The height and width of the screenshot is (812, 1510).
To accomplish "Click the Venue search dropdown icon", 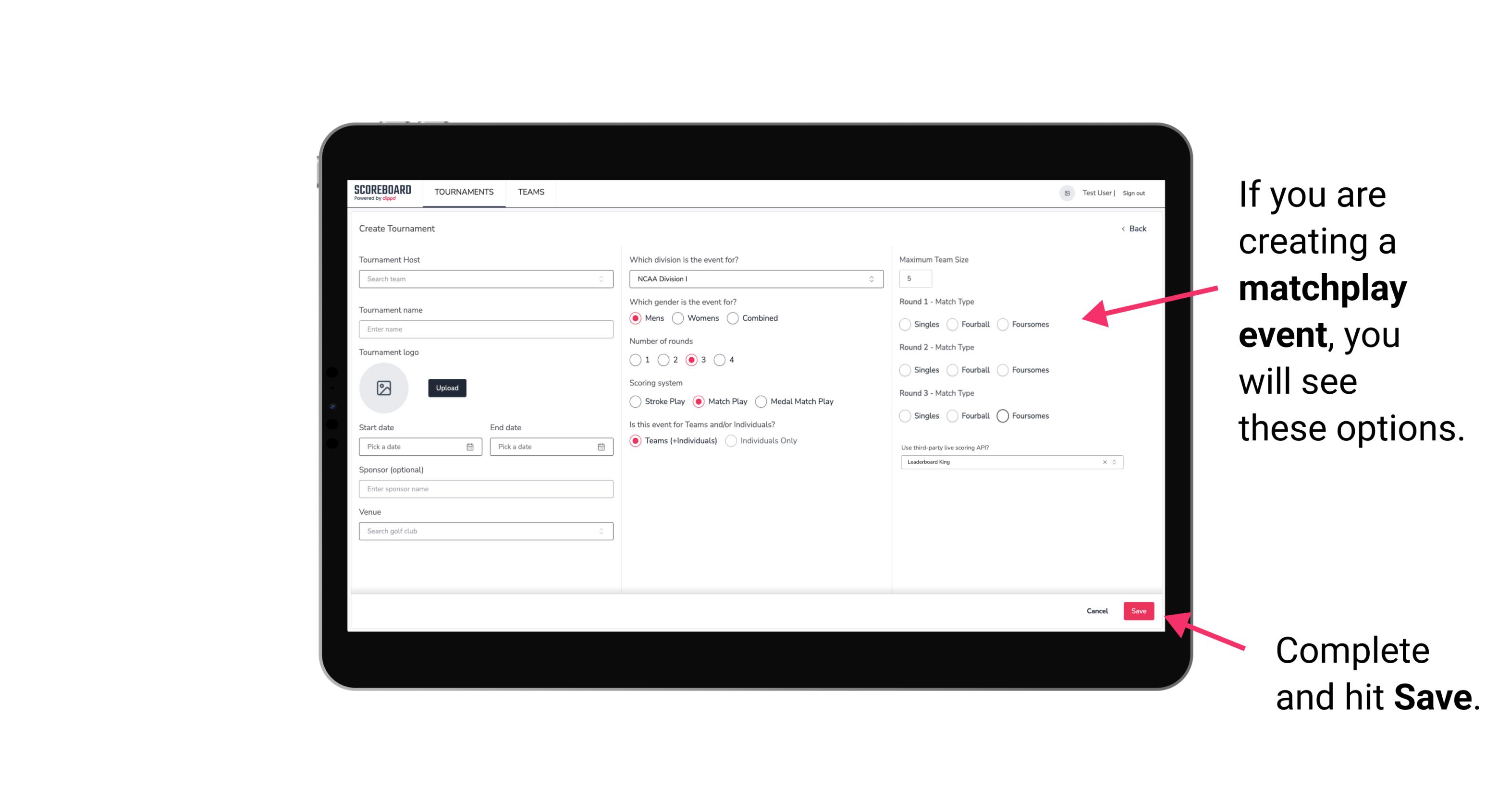I will [x=601, y=531].
